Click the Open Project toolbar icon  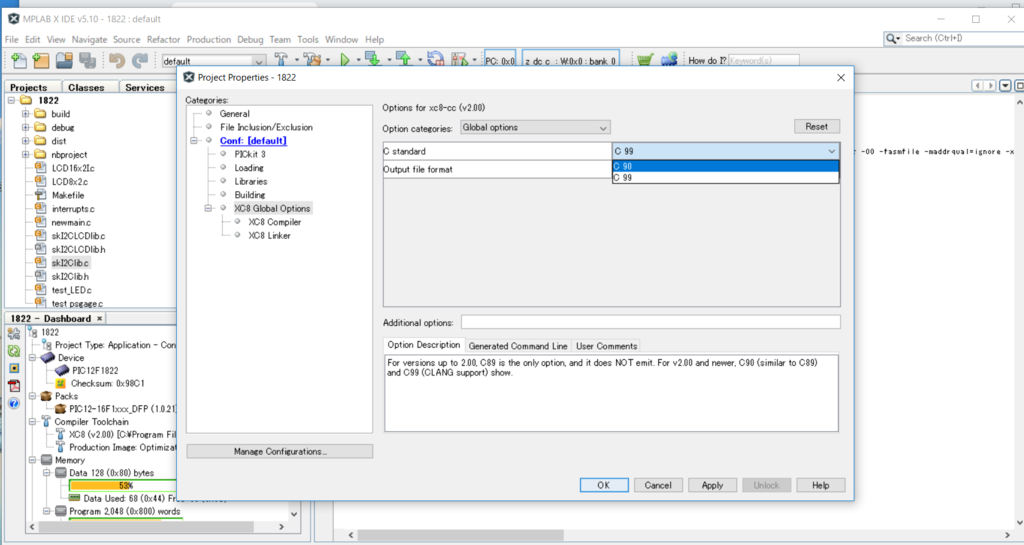[64, 61]
